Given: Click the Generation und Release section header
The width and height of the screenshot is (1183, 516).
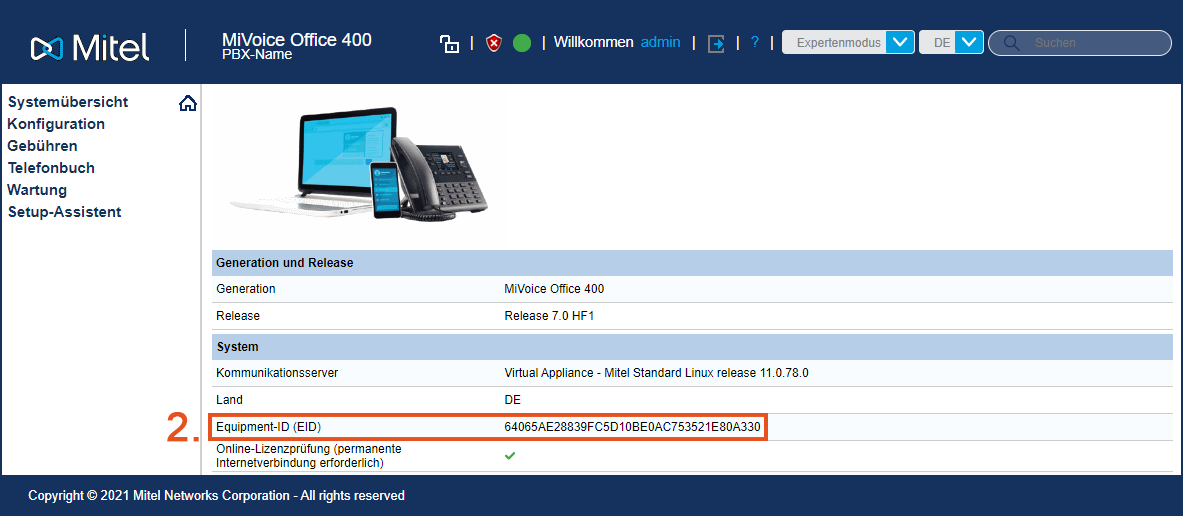Looking at the screenshot, I should (x=692, y=263).
